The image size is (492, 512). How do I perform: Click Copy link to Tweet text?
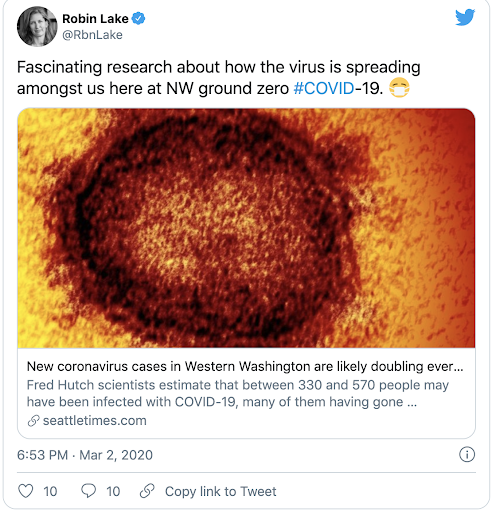[x=221, y=491]
